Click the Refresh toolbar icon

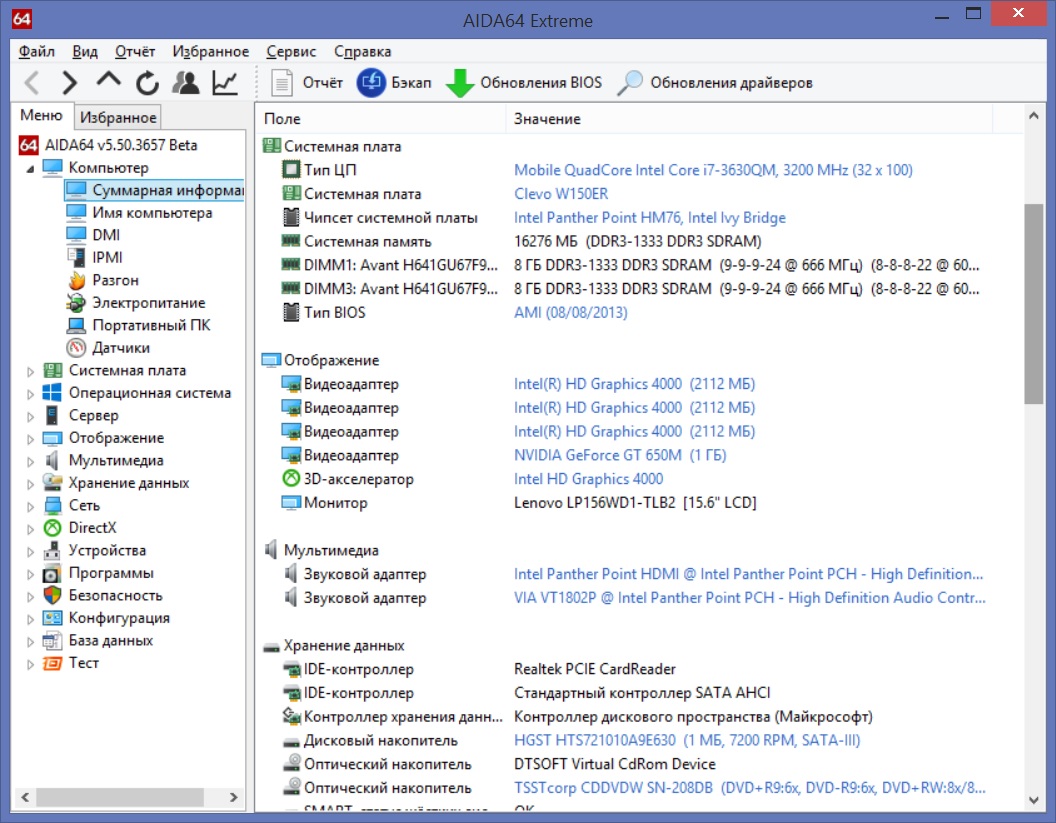147,83
